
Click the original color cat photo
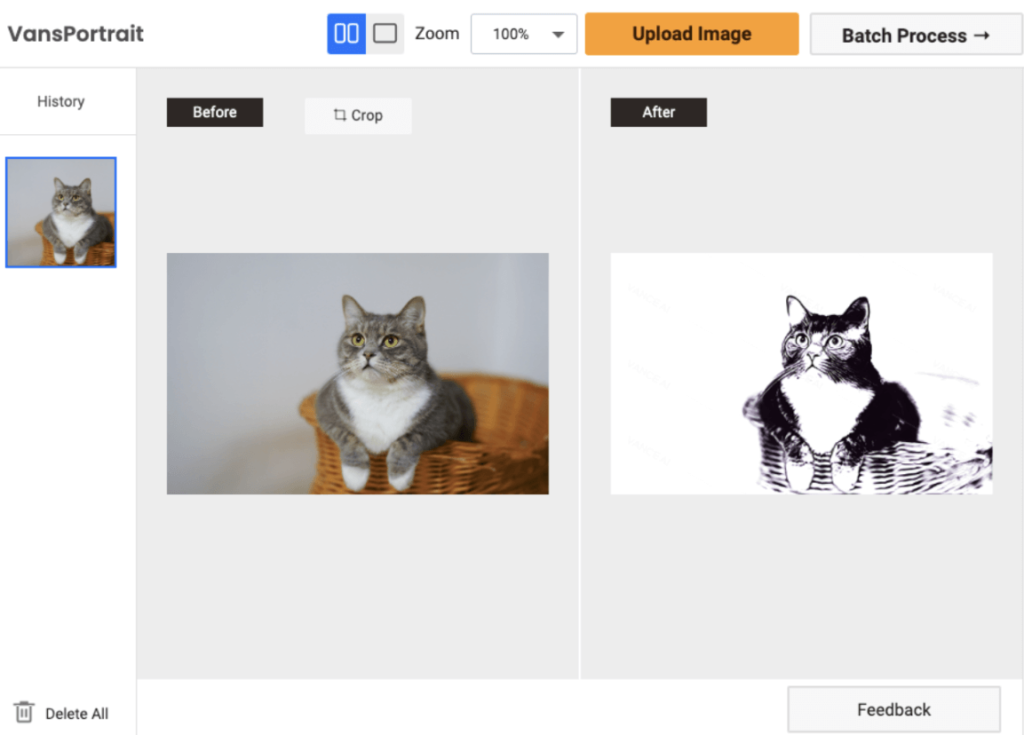point(357,373)
